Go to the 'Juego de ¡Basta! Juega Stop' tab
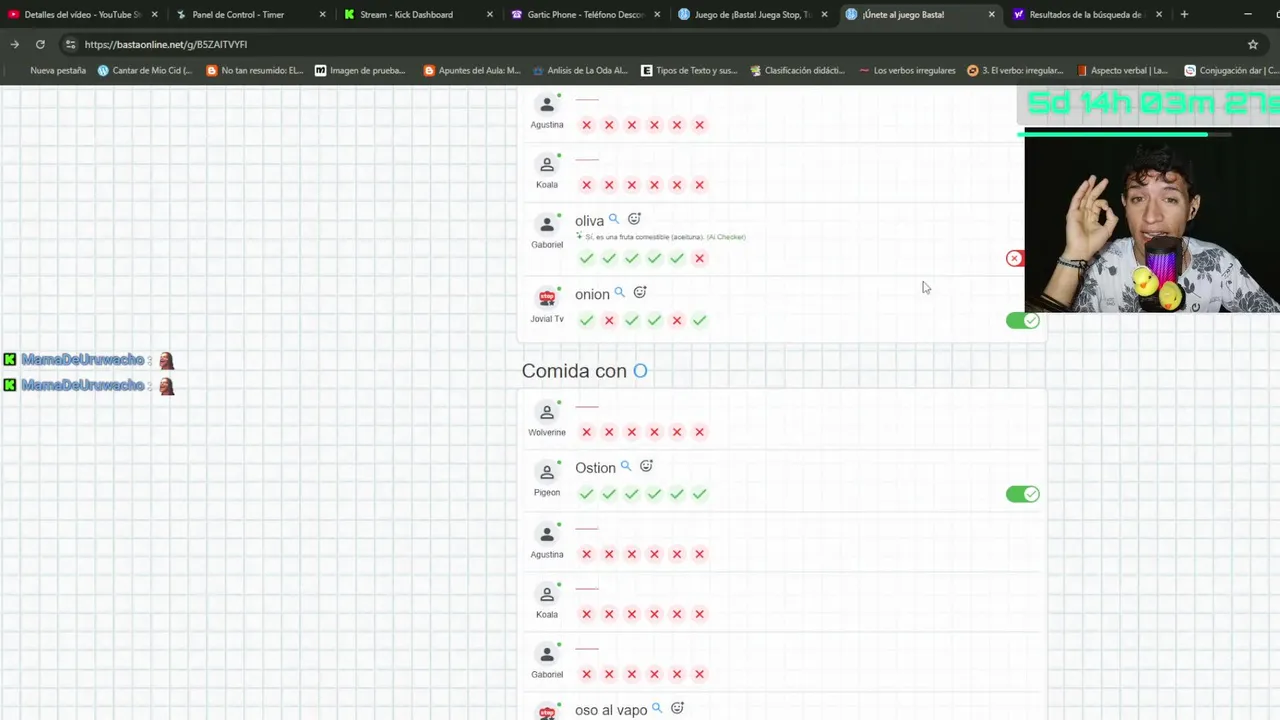 753,14
